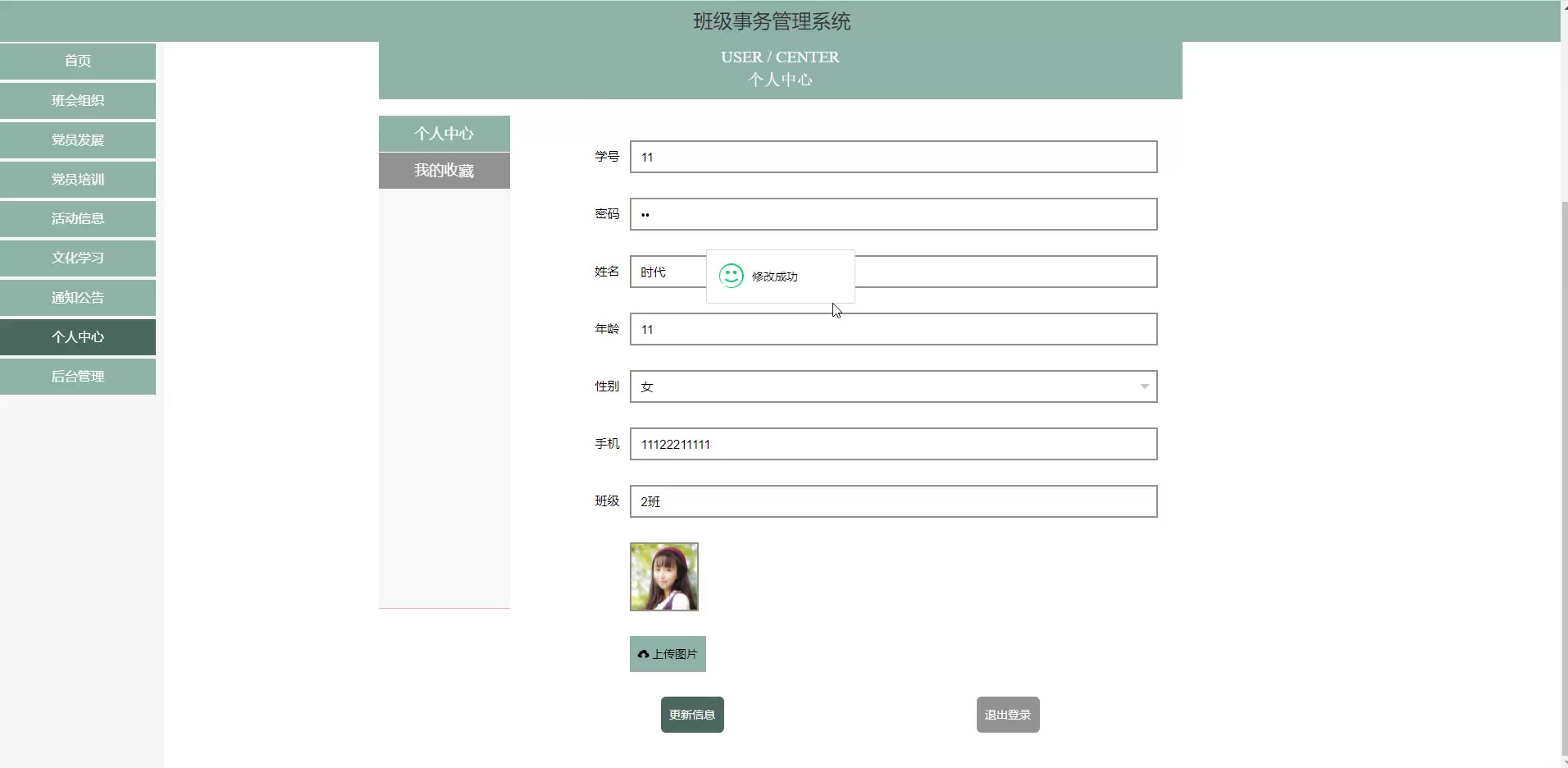The image size is (1568, 768).
Task: Open the 党员发展 section
Action: tap(78, 139)
